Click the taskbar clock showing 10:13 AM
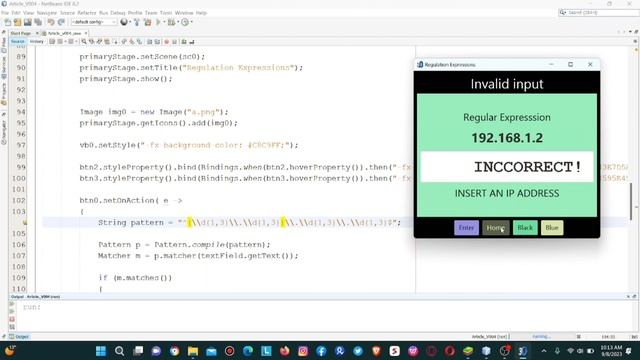Image resolution: width=640 pixels, height=360 pixels. (x=611, y=351)
